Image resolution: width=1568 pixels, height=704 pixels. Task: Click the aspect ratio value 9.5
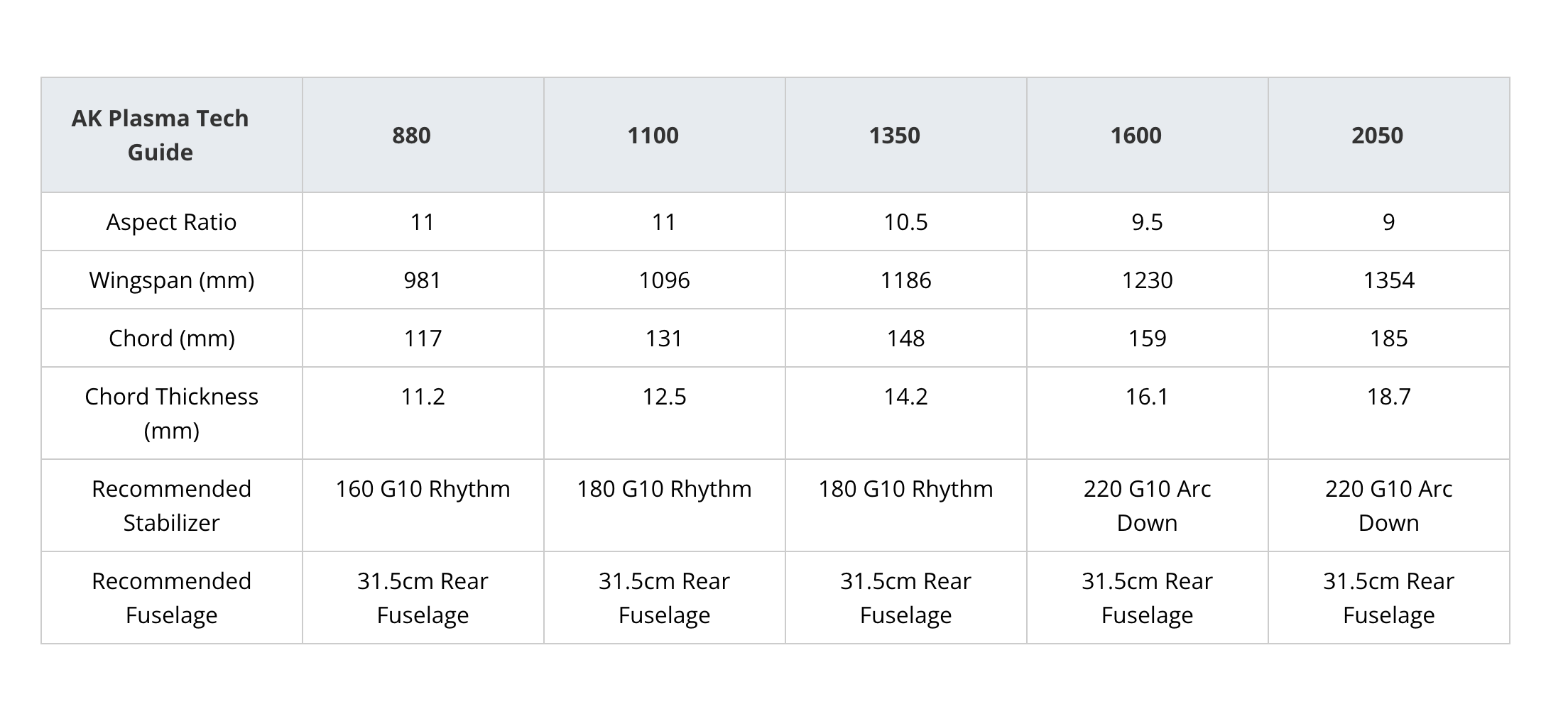(x=1147, y=222)
